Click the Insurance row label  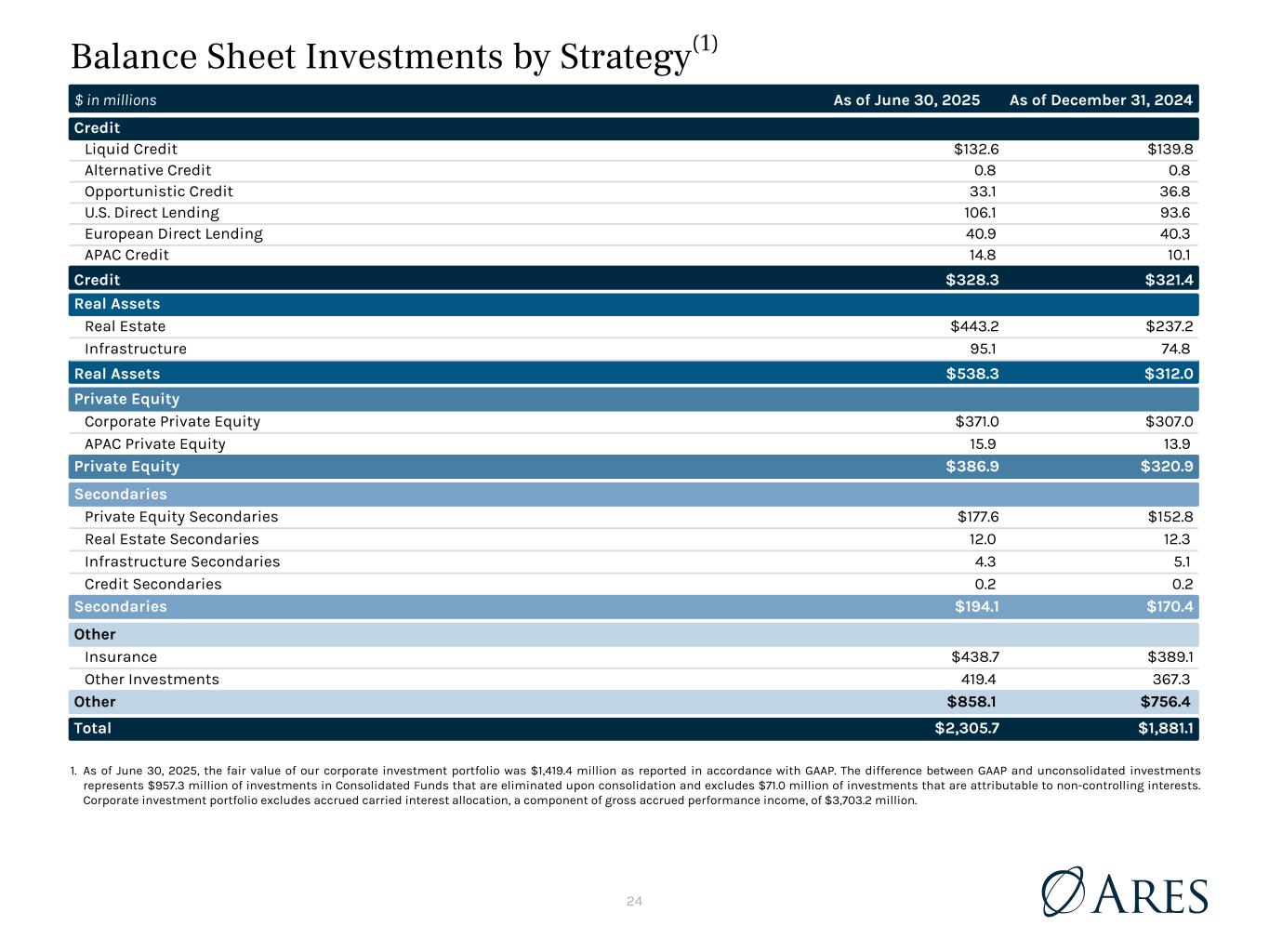click(x=121, y=657)
